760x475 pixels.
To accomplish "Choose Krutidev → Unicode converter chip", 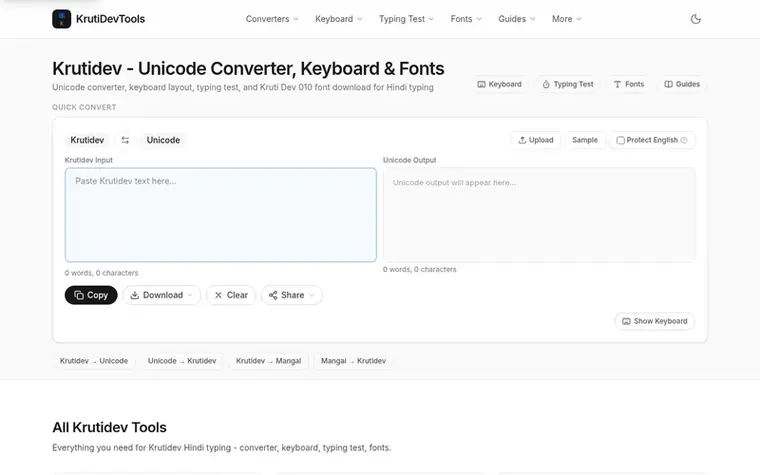I will [94, 361].
